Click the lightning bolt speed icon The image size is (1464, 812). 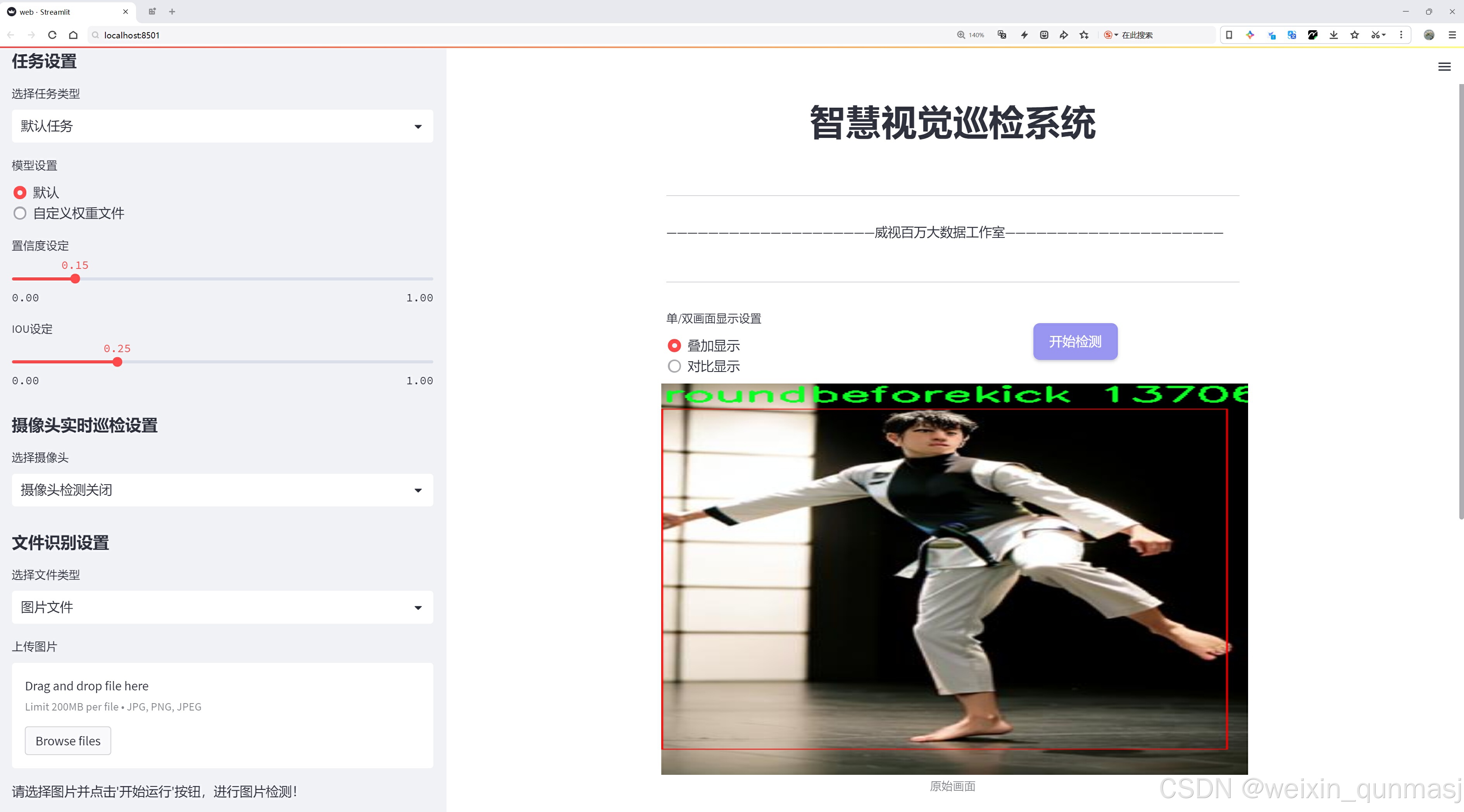coord(1024,35)
